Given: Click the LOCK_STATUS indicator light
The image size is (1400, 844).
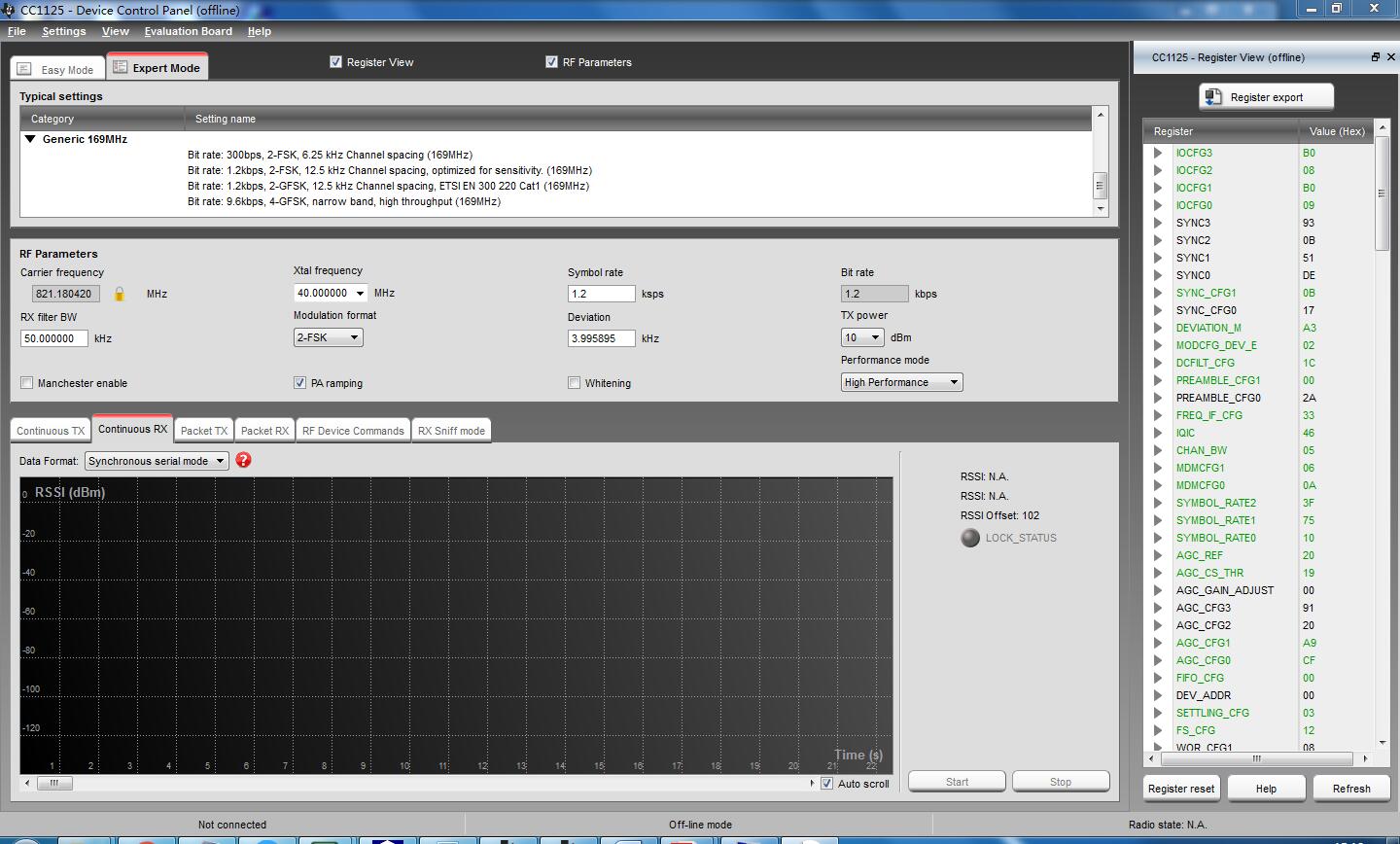Looking at the screenshot, I should [970, 538].
